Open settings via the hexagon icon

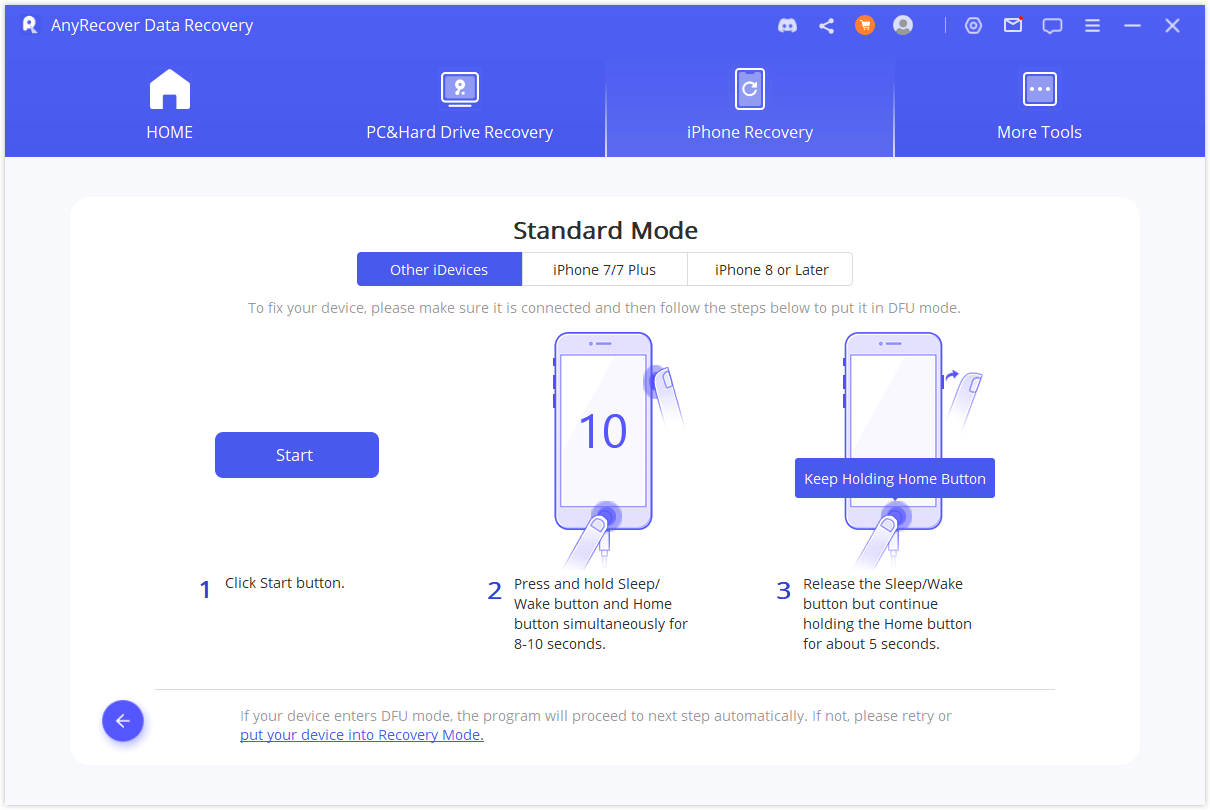pyautogui.click(x=973, y=26)
